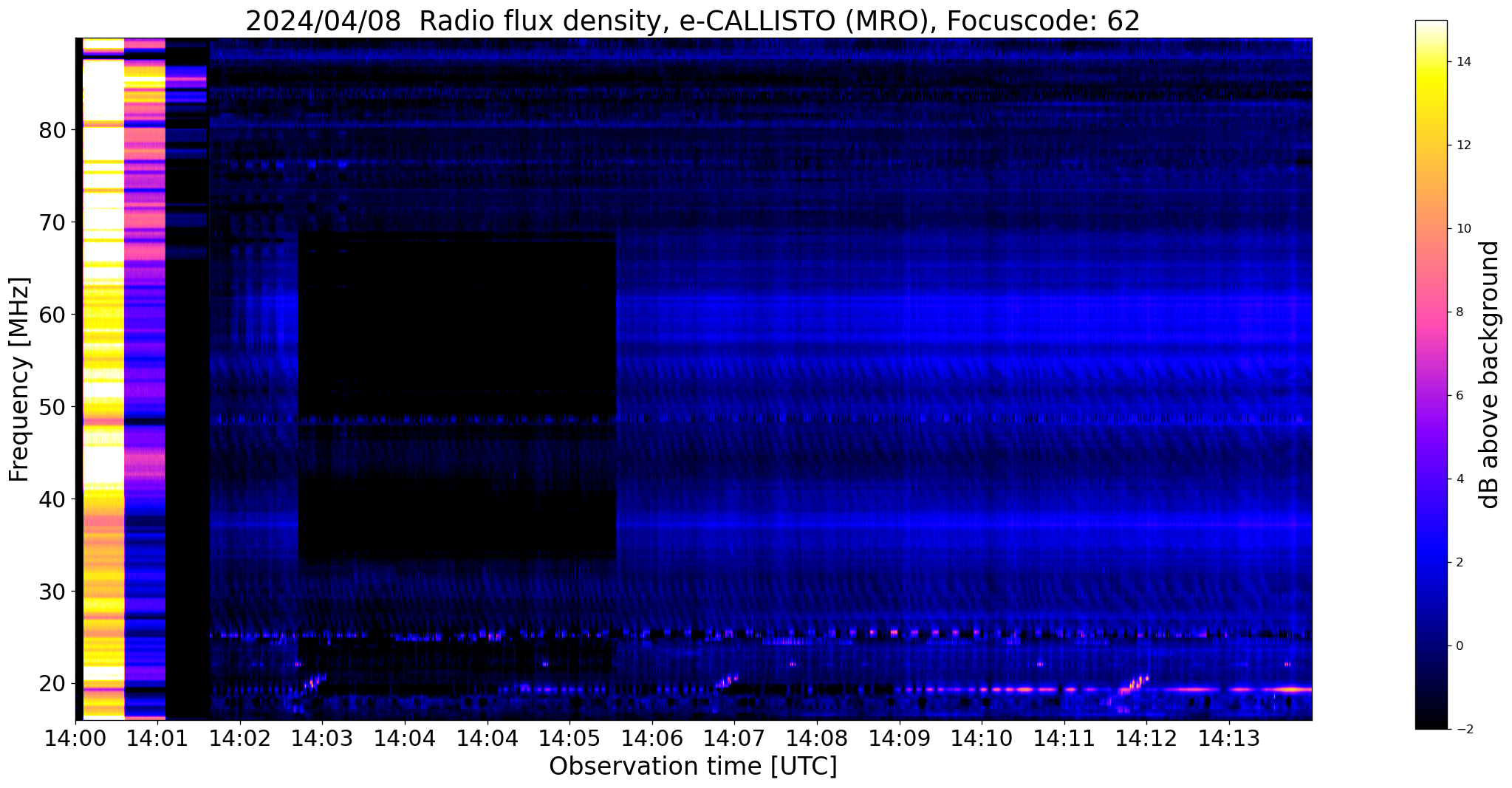Click the colorbar gradient strip
Viewport: 1512px width, 788px height.
click(1431, 374)
